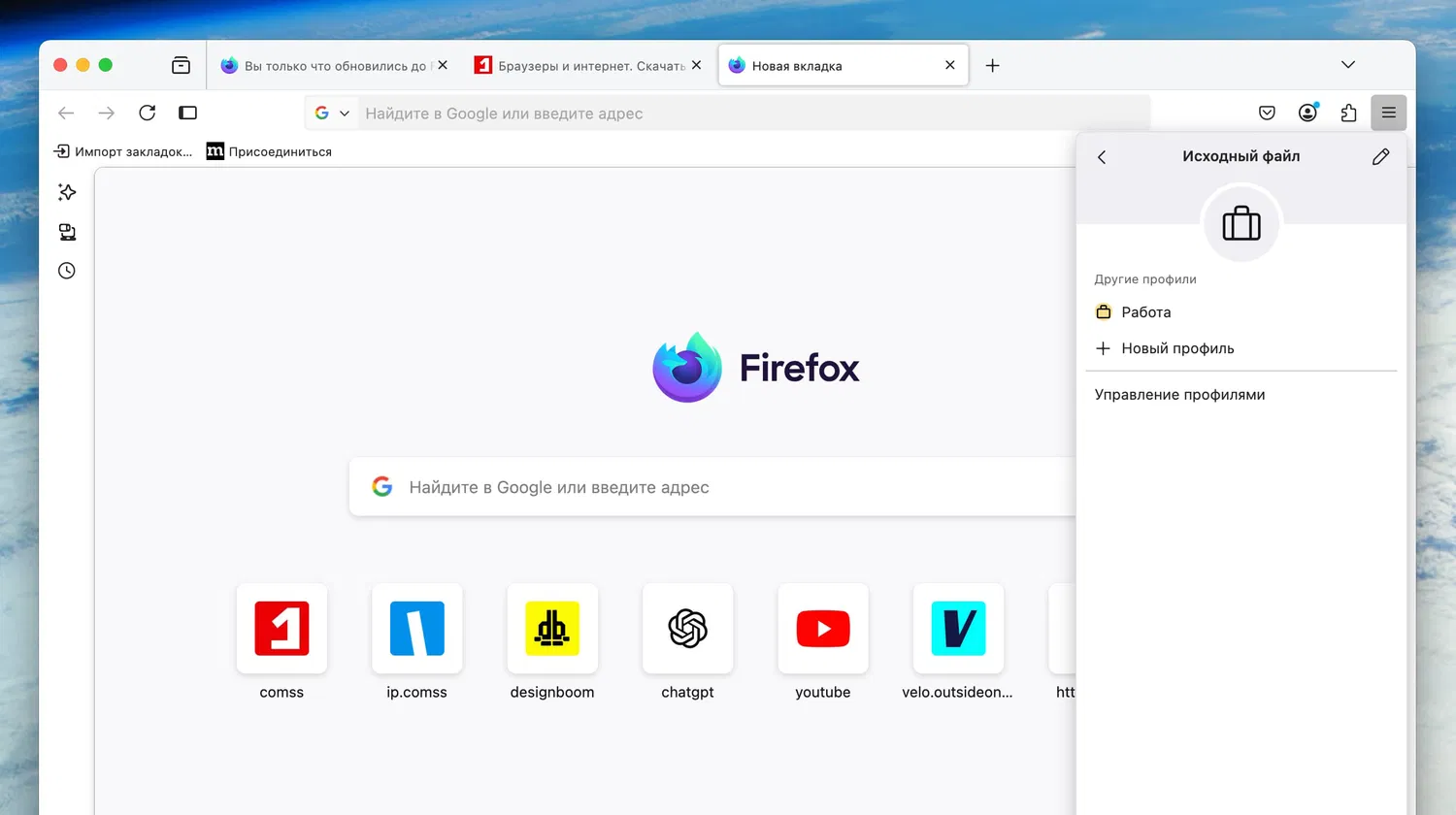Image resolution: width=1456 pixels, height=815 pixels.
Task: Go back in the profiles panel
Action: (1102, 157)
